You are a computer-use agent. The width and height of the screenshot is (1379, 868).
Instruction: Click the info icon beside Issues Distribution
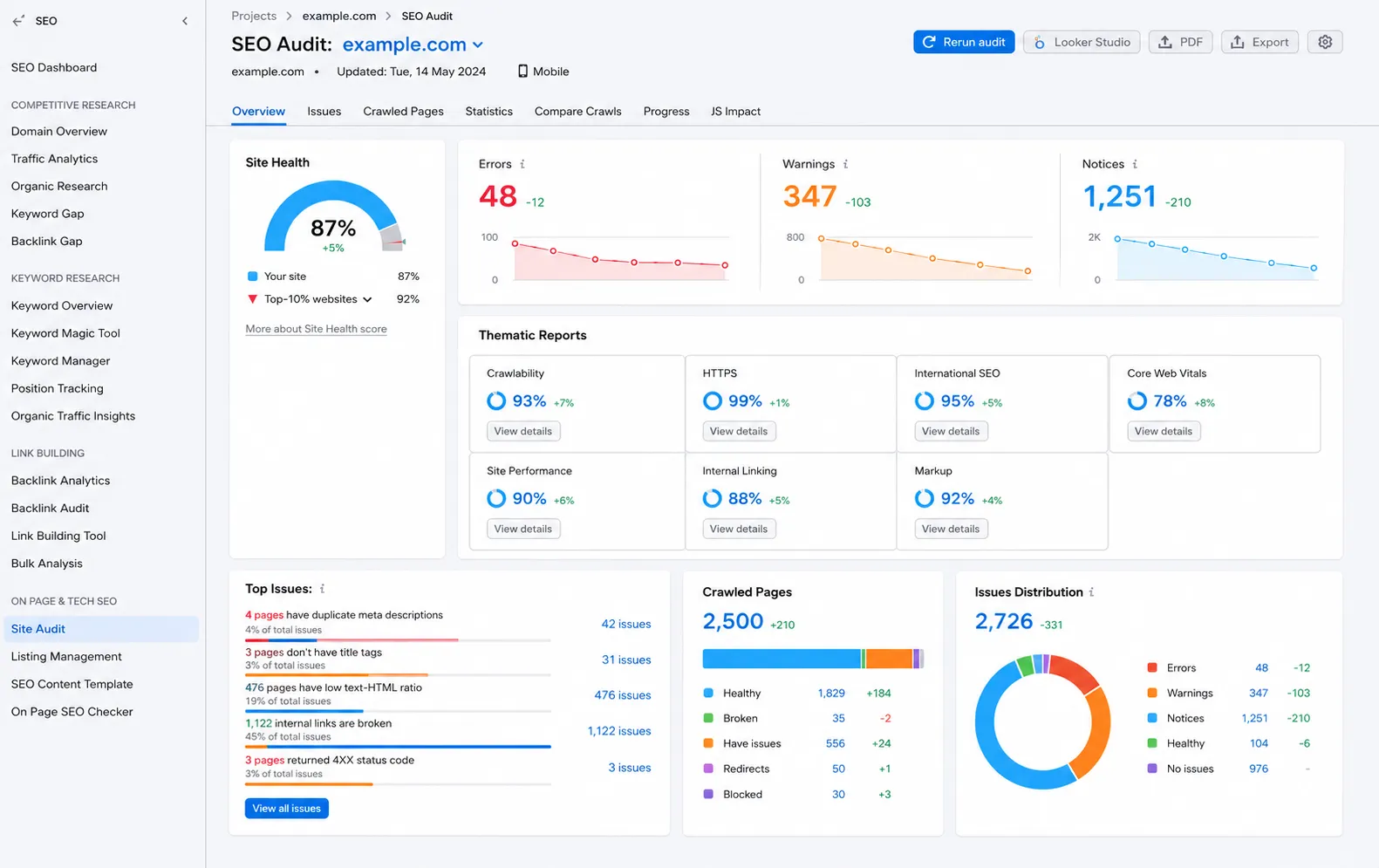coord(1091,592)
